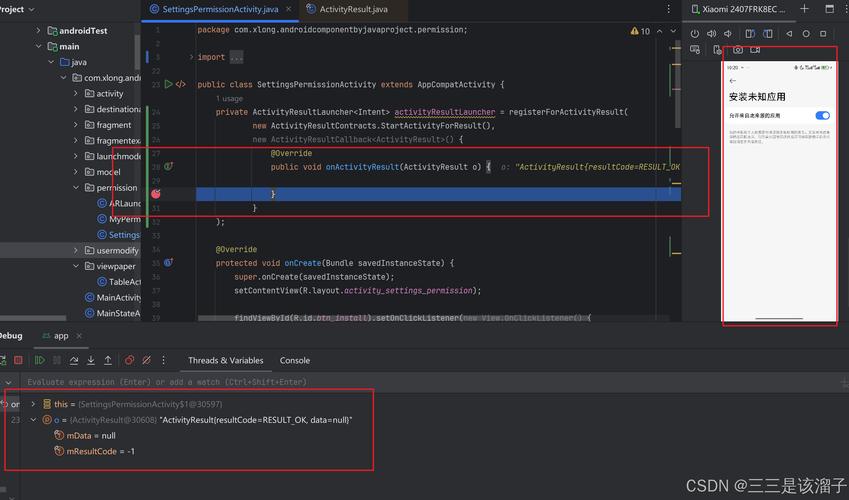Open the View Breakpoints icon
This screenshot has width=849, height=500.
pyautogui.click(x=129, y=360)
